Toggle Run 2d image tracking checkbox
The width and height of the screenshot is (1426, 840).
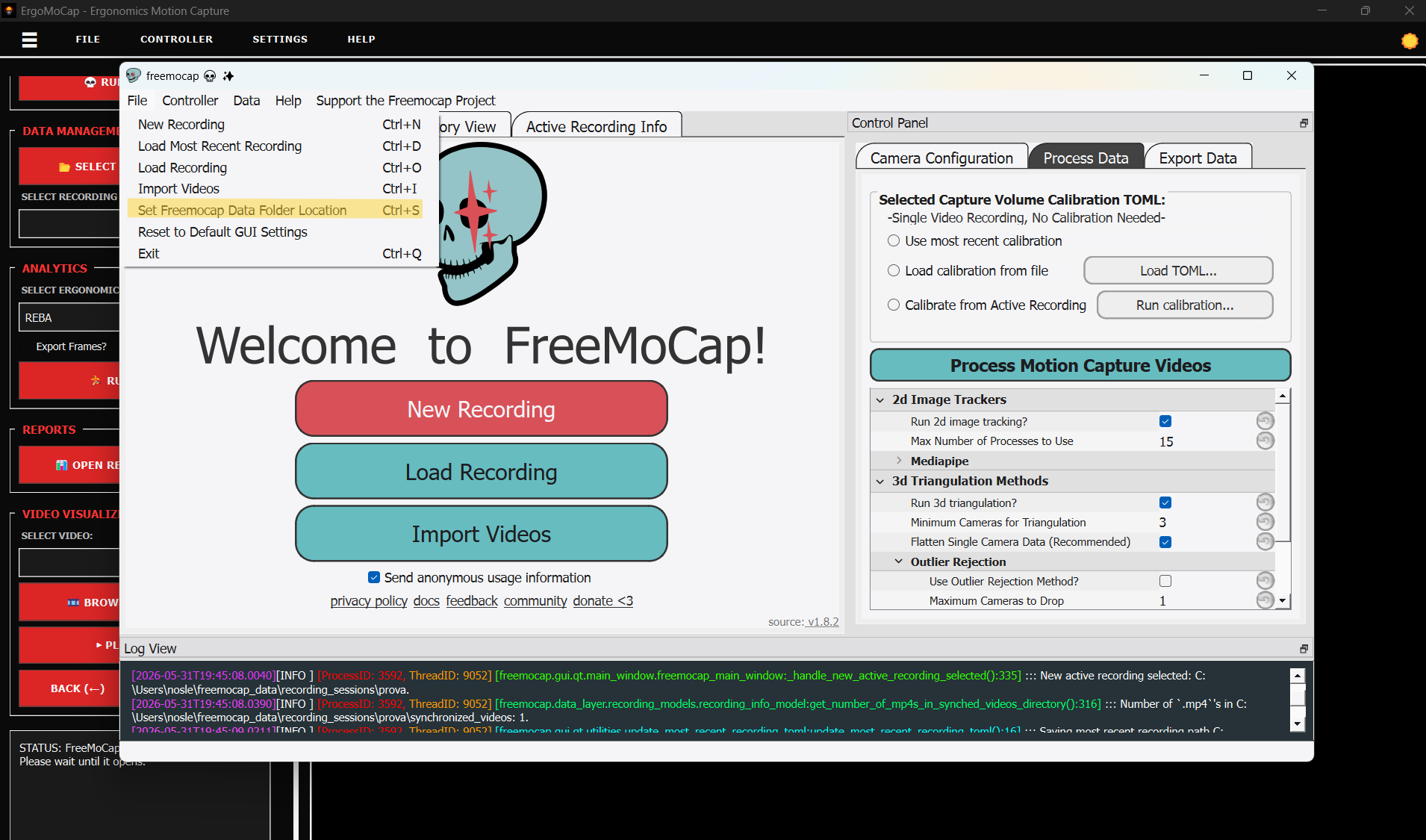coord(1165,421)
